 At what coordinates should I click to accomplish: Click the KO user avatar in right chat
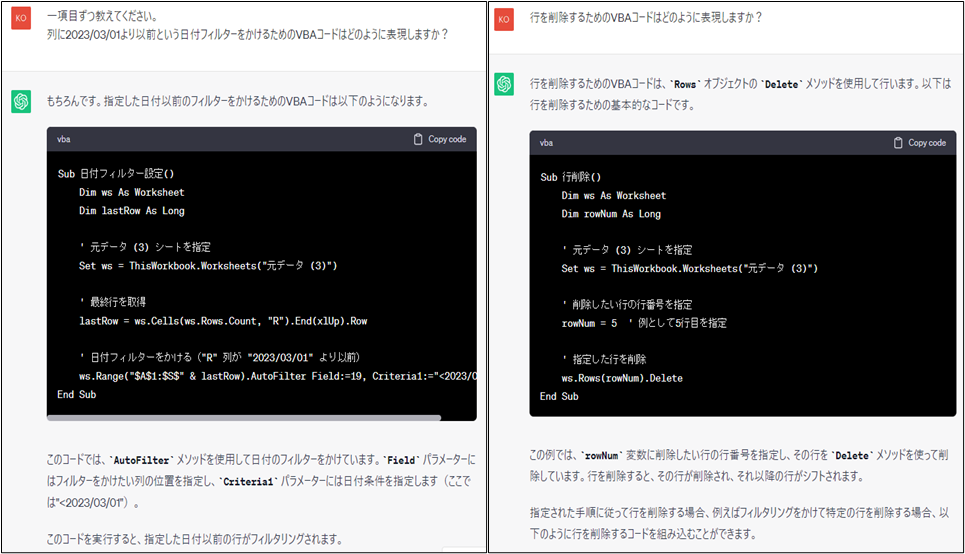(504, 19)
